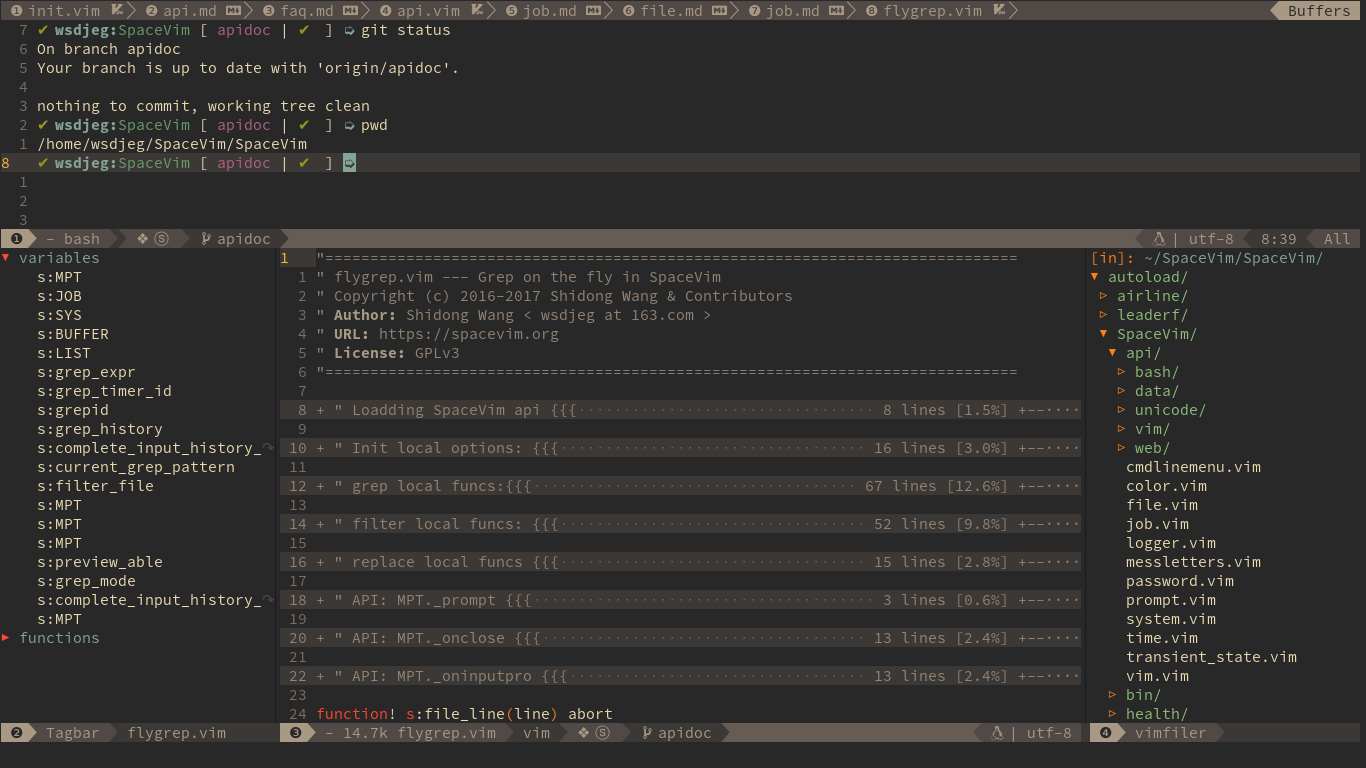Click the 8:39 cursor position indicator

pyautogui.click(x=1278, y=239)
